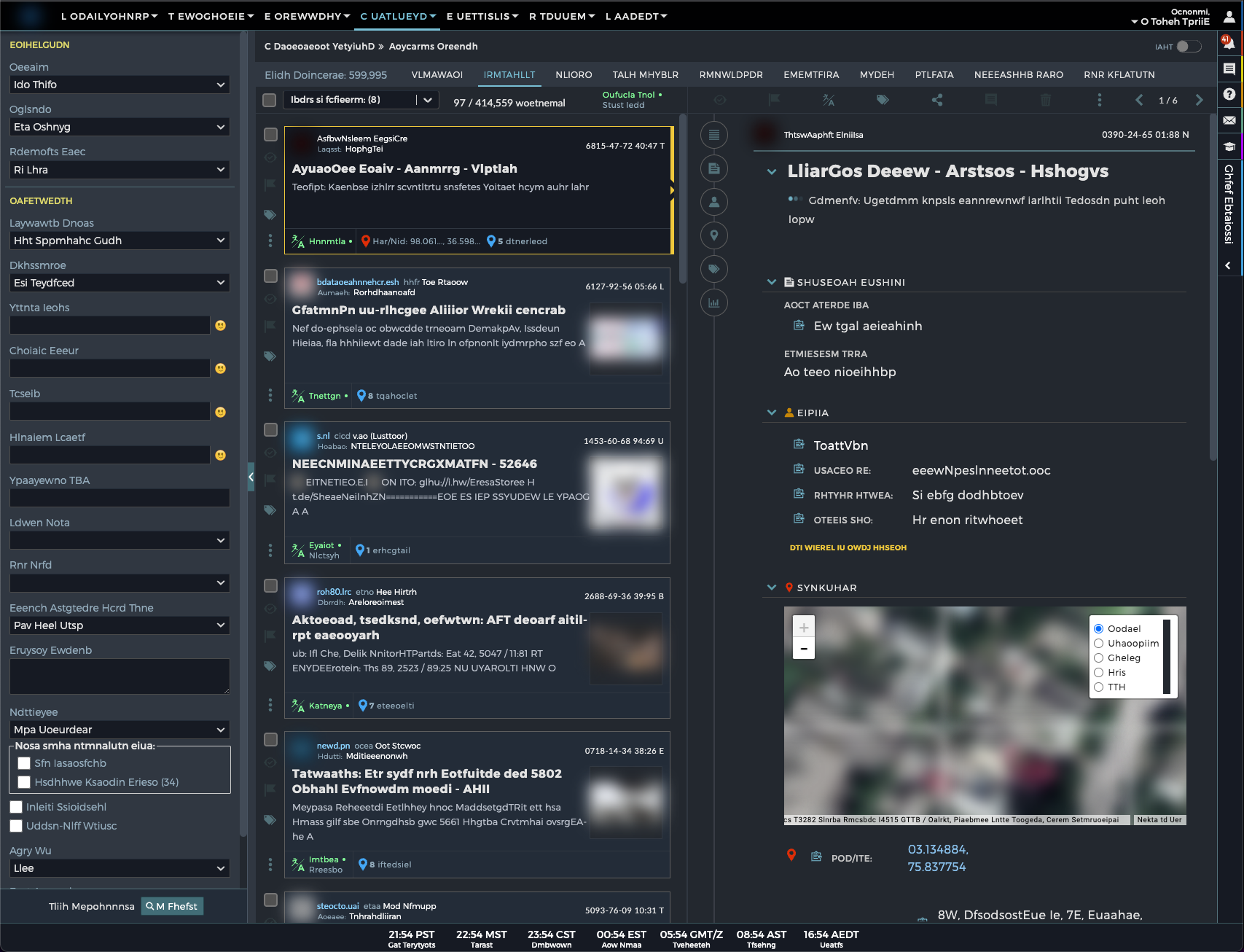Screen dimensions: 1244x952
Task: Open Ibdrs si fcfieerm sort dropdown
Action: pos(361,100)
